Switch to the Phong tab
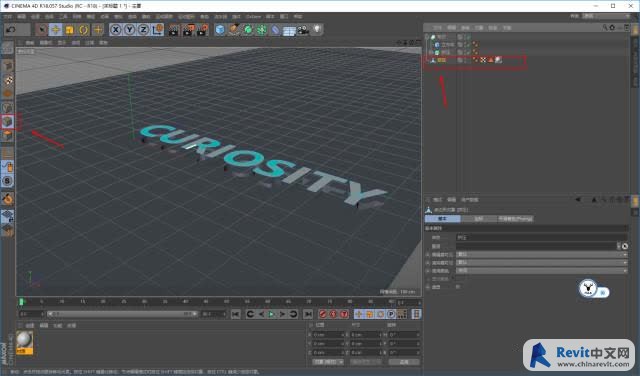Screen dimensions: 640x376 point(515,219)
